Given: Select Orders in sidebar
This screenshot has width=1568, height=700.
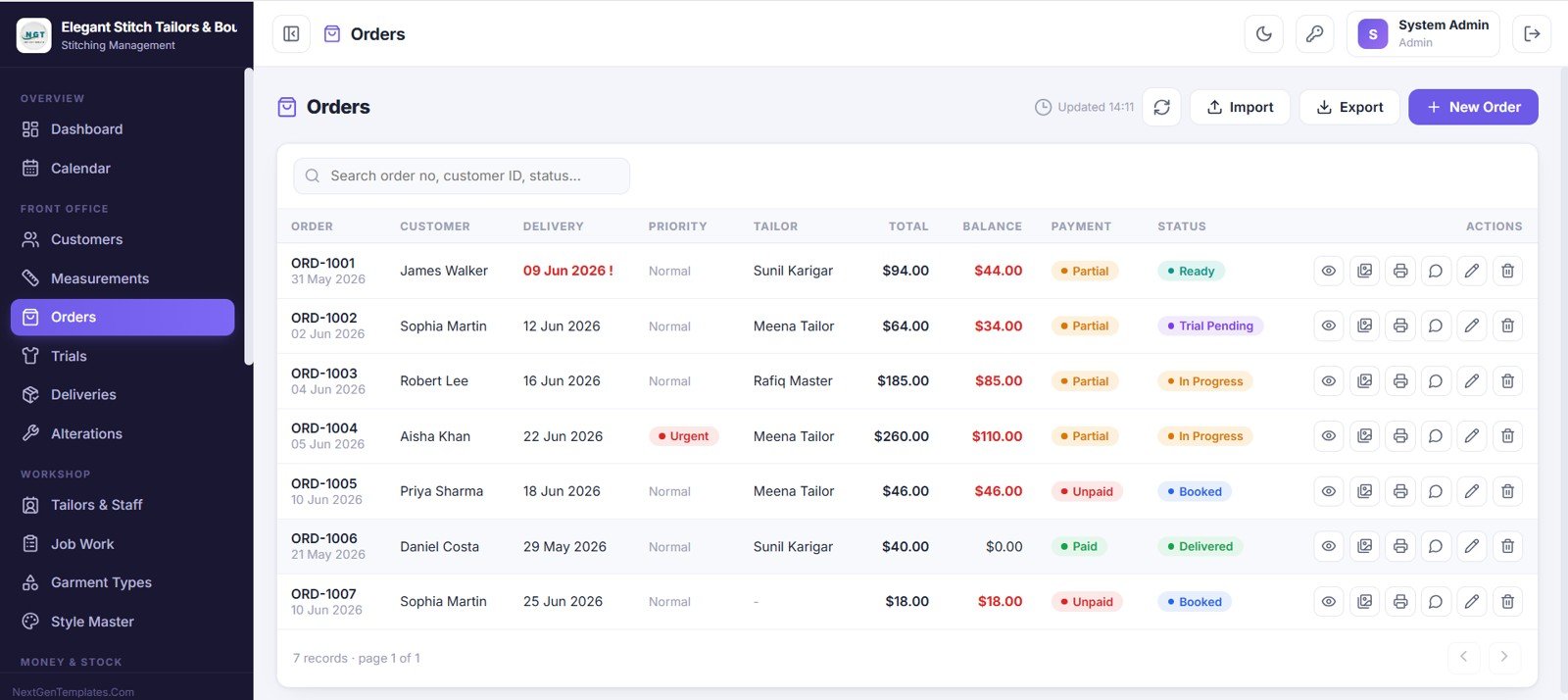Looking at the screenshot, I should pyautogui.click(x=122, y=317).
